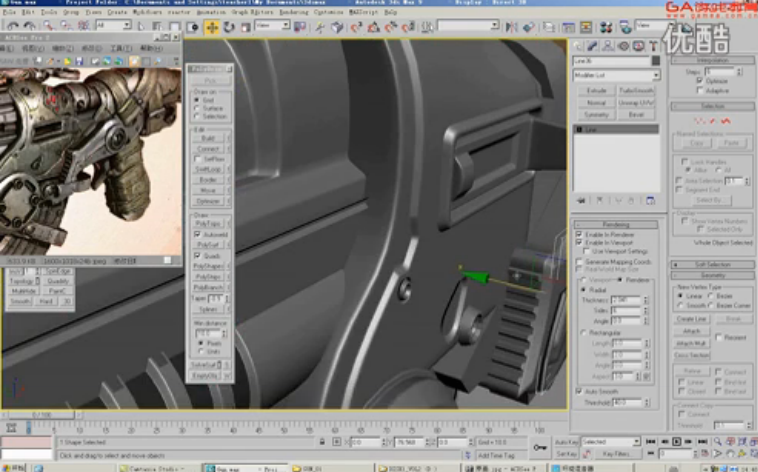Open the Create menu

117,12
